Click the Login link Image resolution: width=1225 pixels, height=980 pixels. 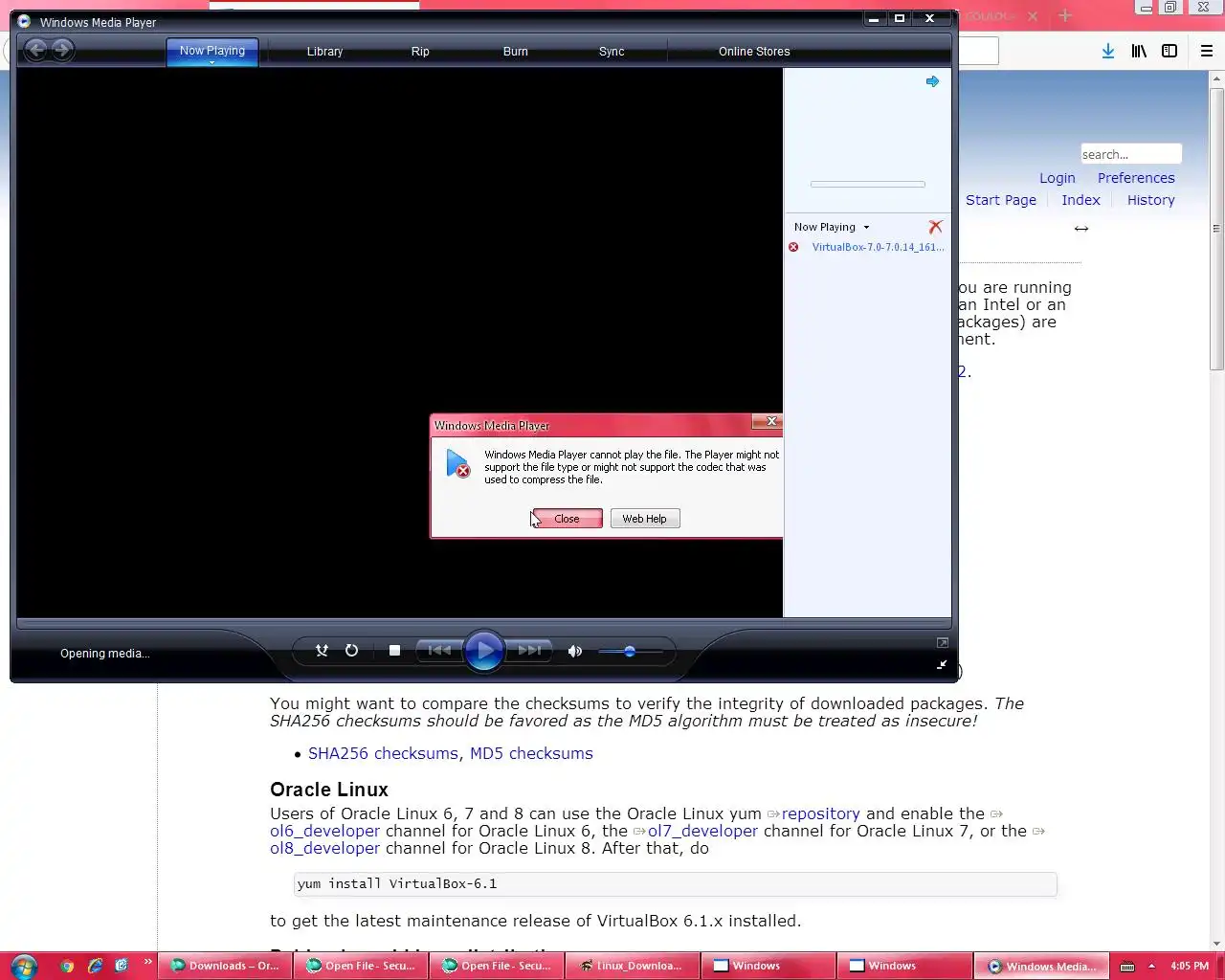click(1058, 178)
